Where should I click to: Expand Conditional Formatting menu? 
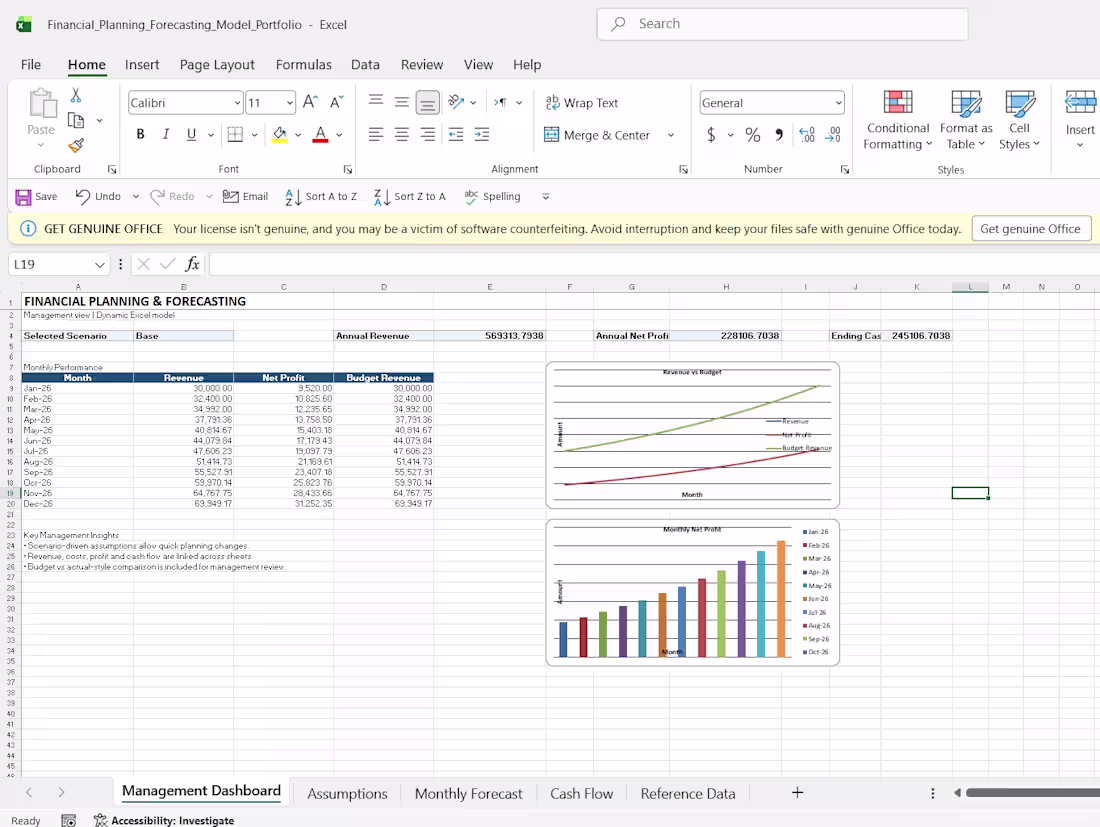point(897,120)
